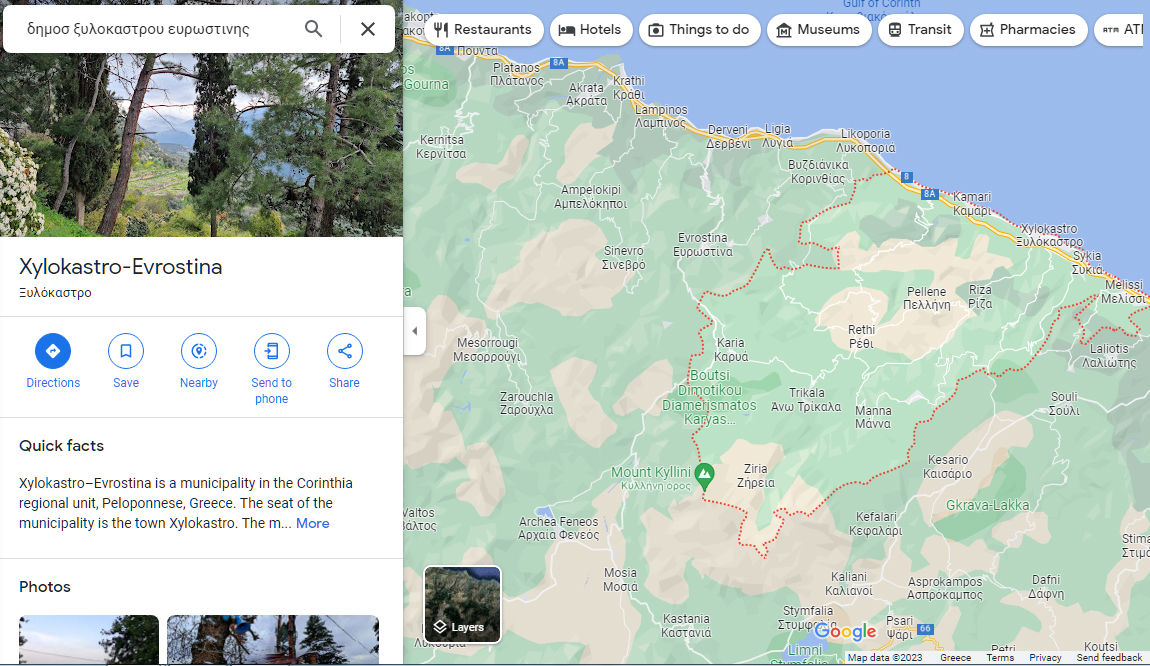This screenshot has width=1150, height=666.
Task: Show Pharmacies on the map
Action: [x=1028, y=30]
